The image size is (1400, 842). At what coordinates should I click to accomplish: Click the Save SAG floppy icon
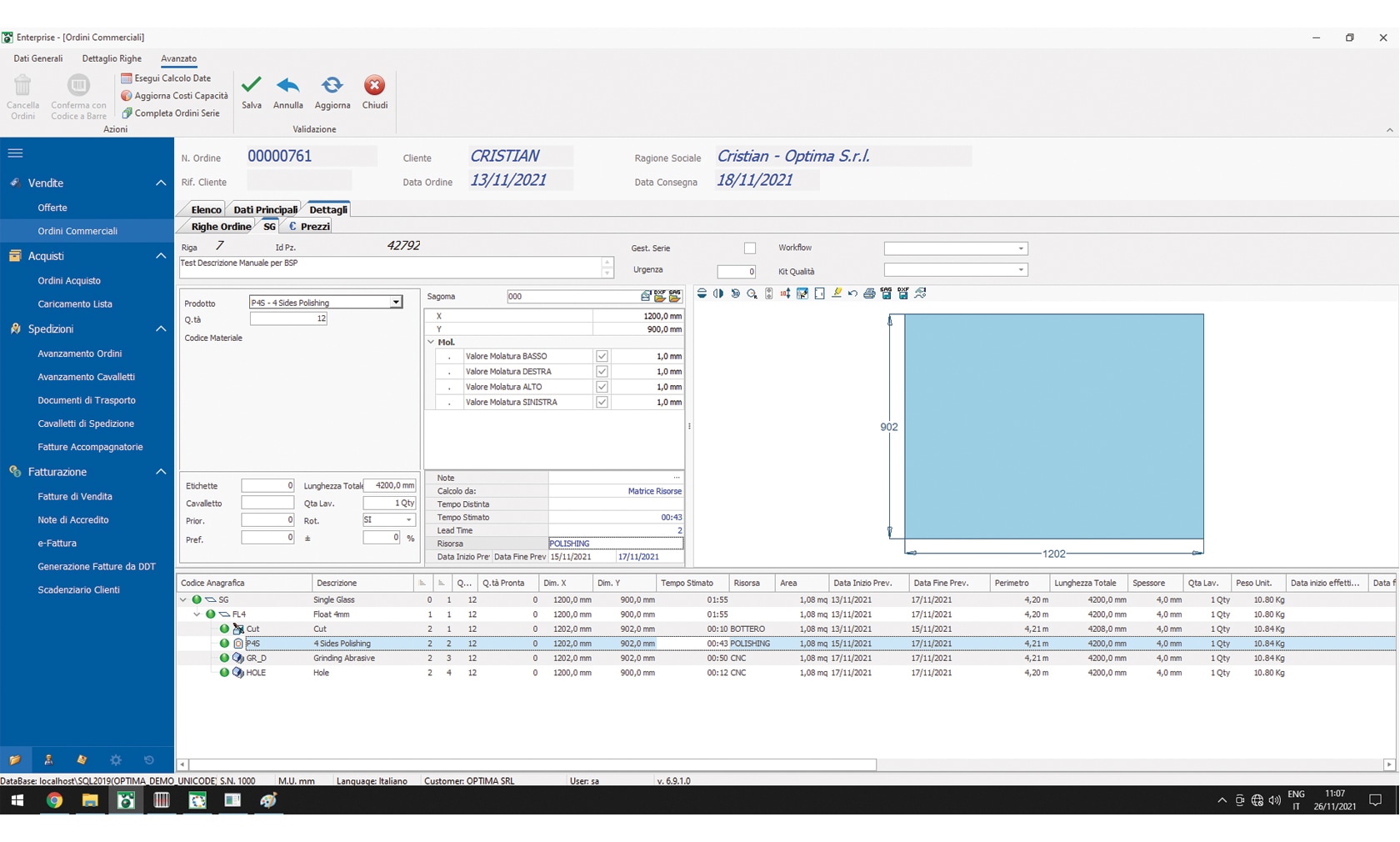(x=886, y=293)
